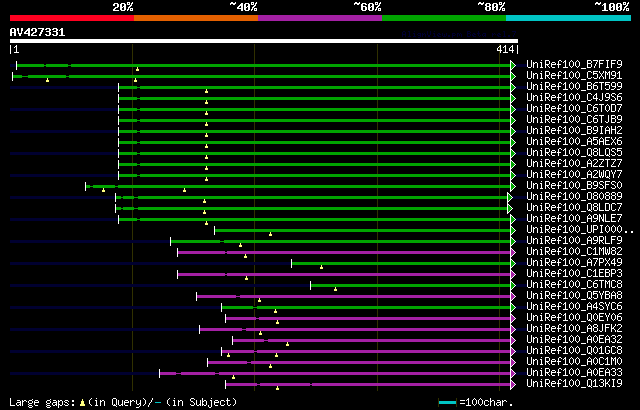Click the yellow gap marker under the A9RLF9 bar
640x410 pixels.
(x=240, y=245)
